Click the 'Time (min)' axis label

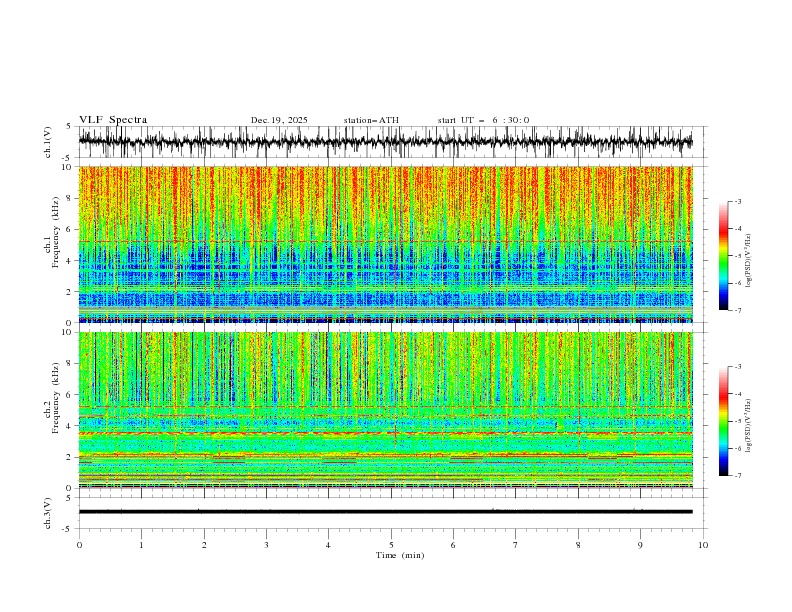tap(400, 555)
